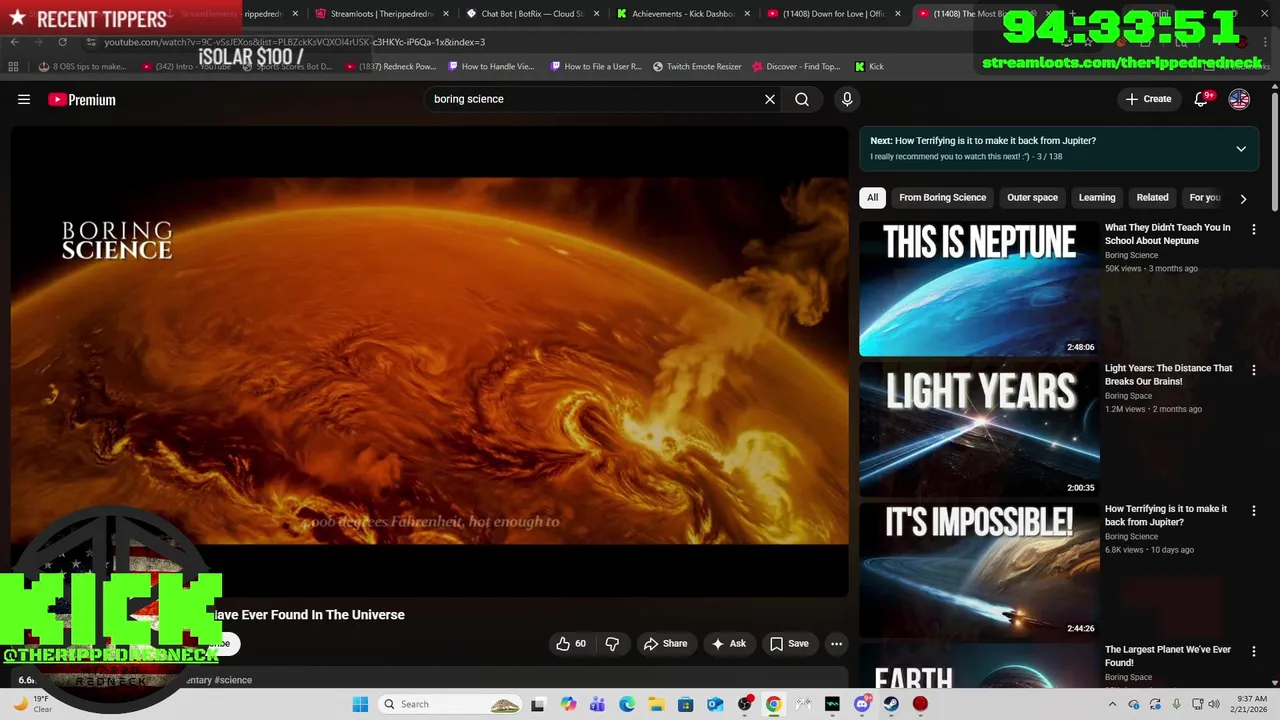Run search with magnifier button
The height and width of the screenshot is (720, 1280).
click(x=802, y=99)
